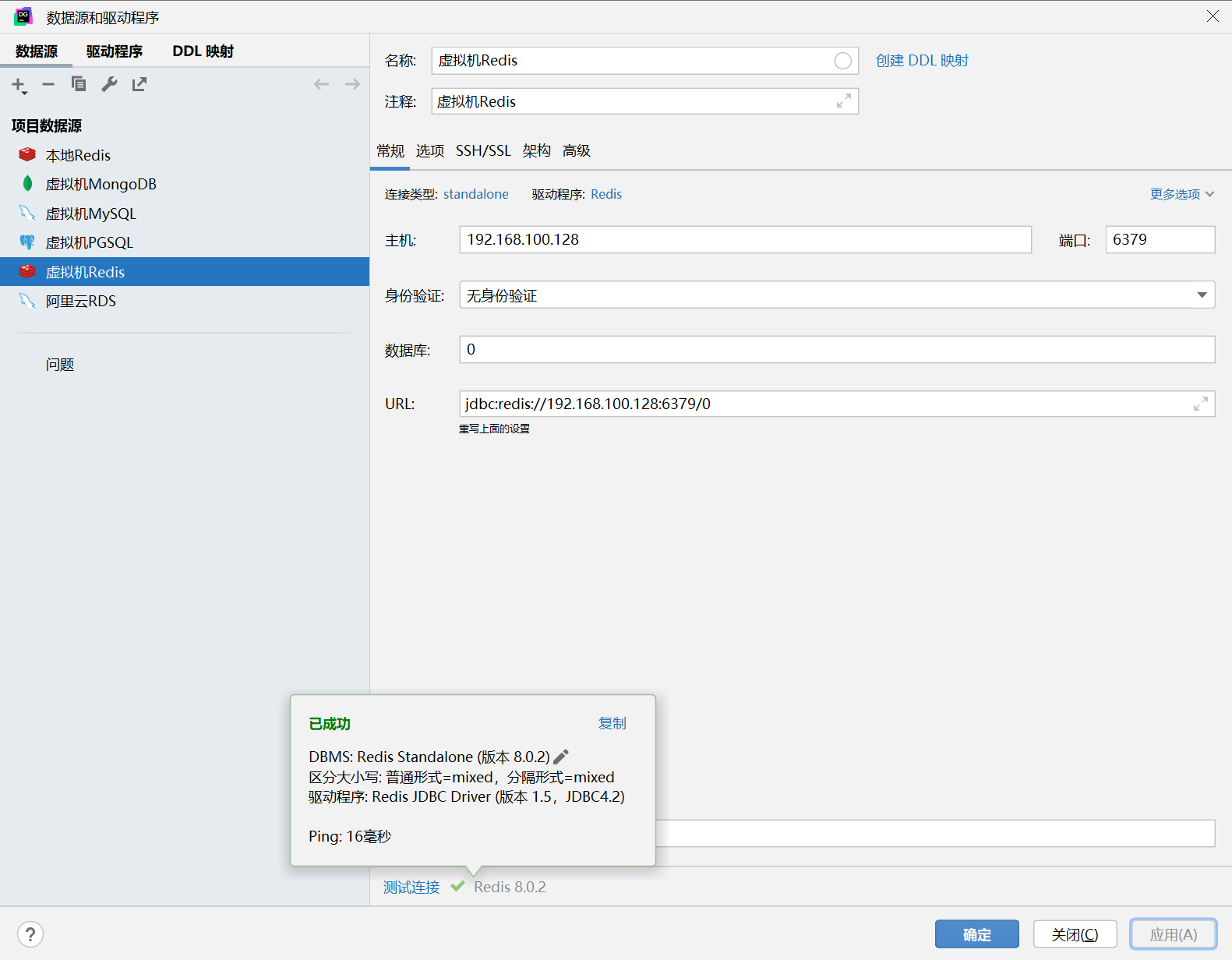Click Redis 8.0.2 status text
1232x960 pixels.
510,888
